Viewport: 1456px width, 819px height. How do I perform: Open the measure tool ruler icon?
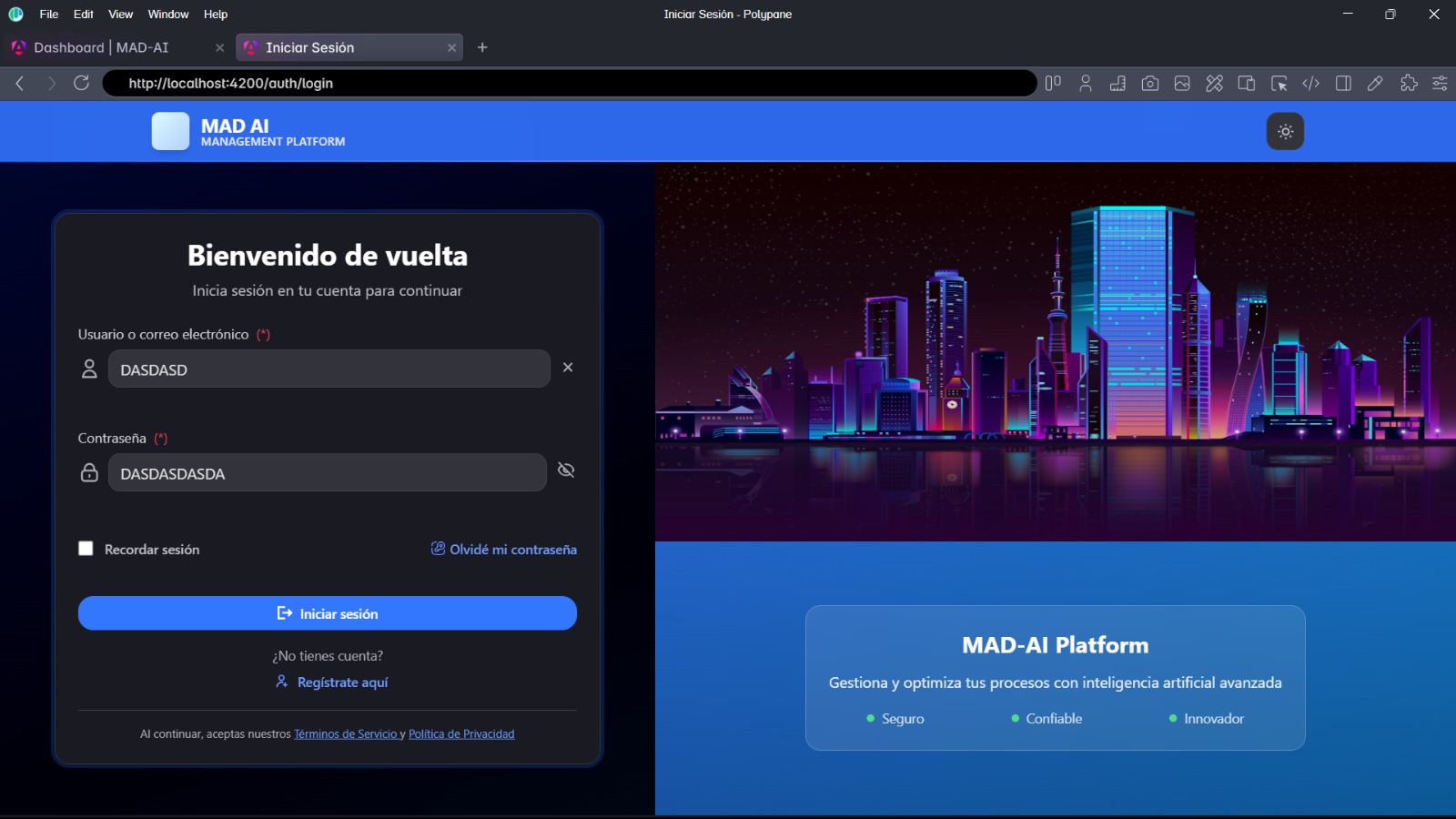point(1117,83)
